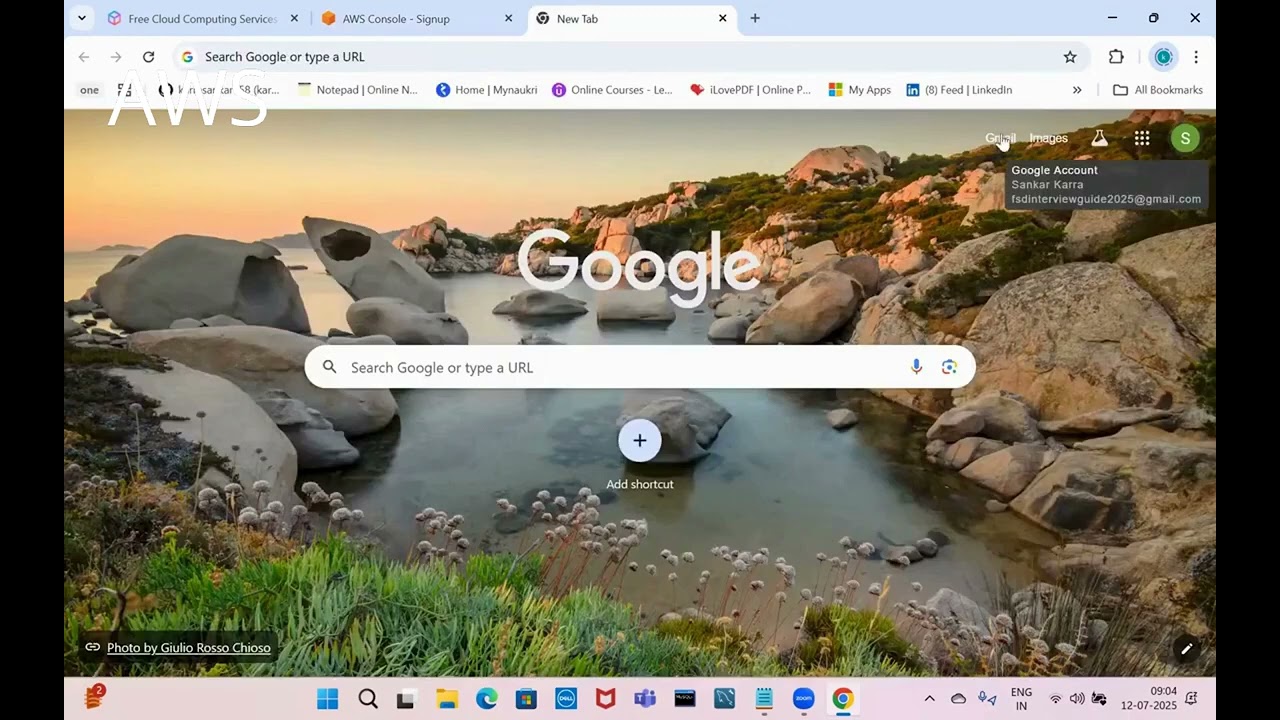Open McAfee from the taskbar

(x=605, y=699)
